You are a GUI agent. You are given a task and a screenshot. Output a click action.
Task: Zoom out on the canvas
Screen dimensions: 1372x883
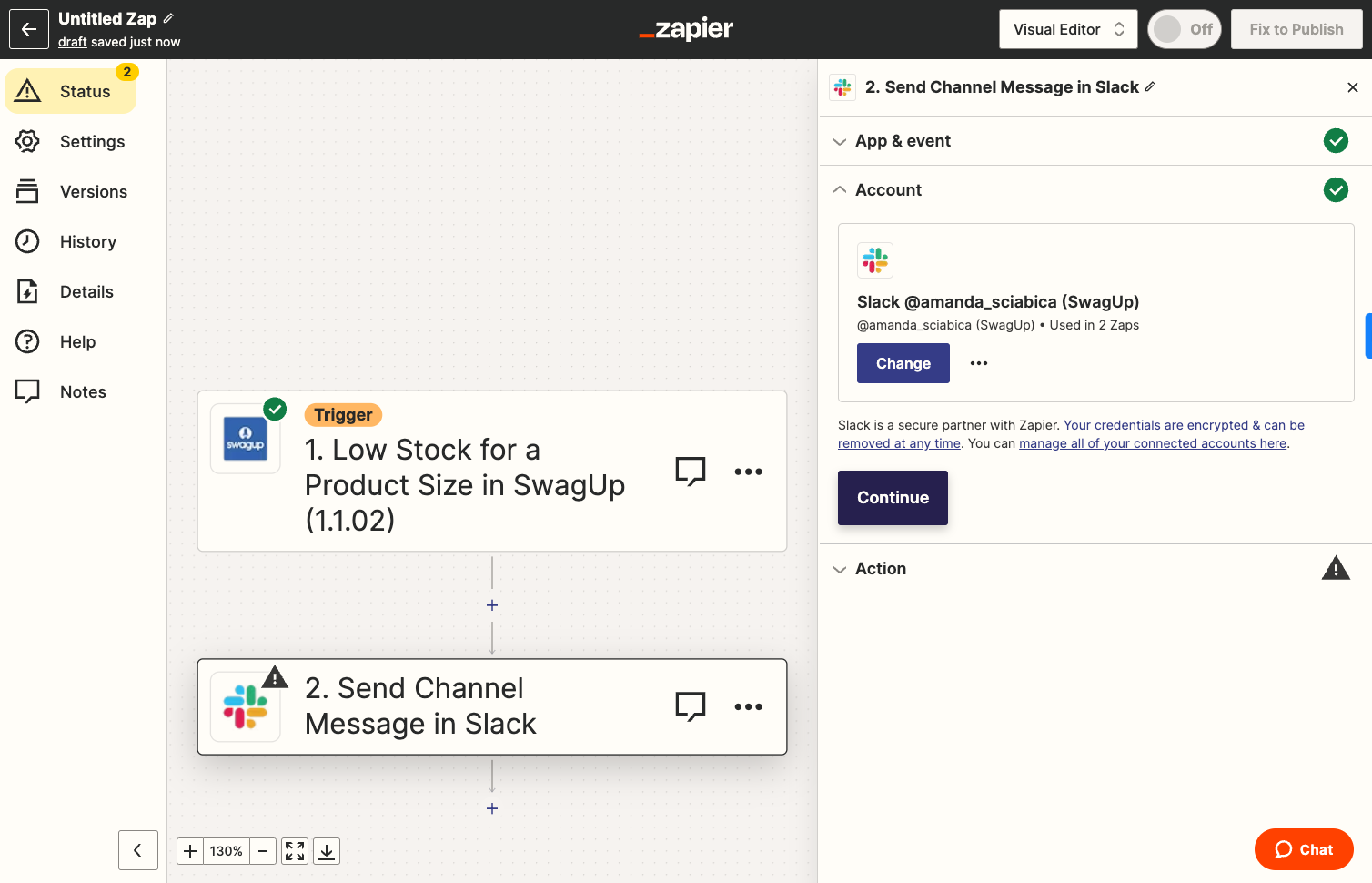pos(263,851)
